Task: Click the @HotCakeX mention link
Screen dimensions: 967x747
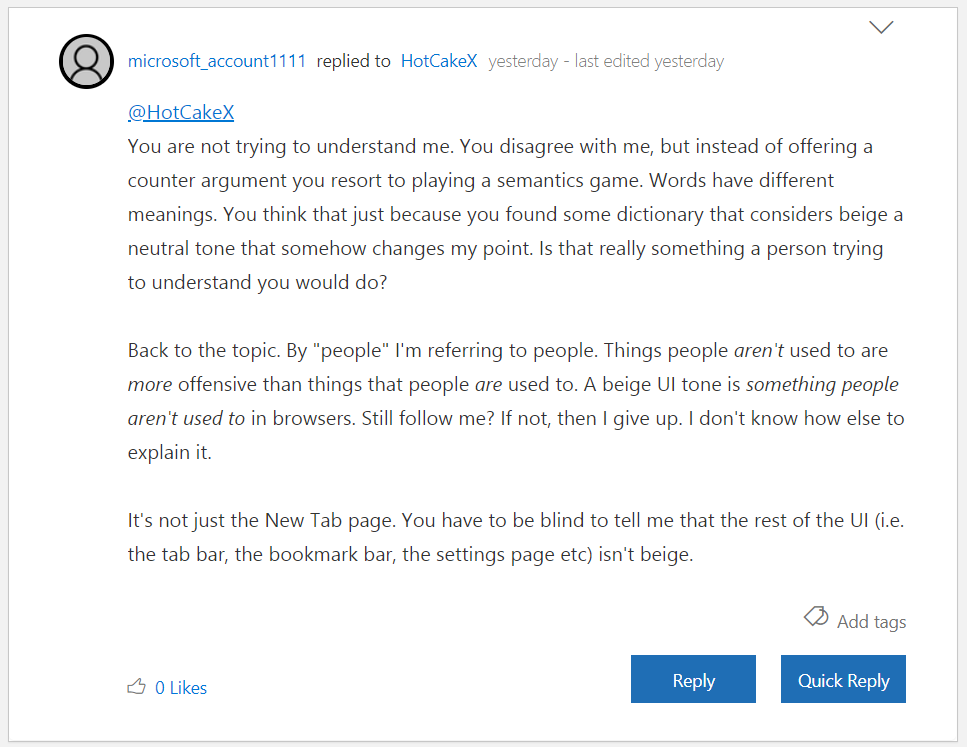Action: (x=181, y=112)
